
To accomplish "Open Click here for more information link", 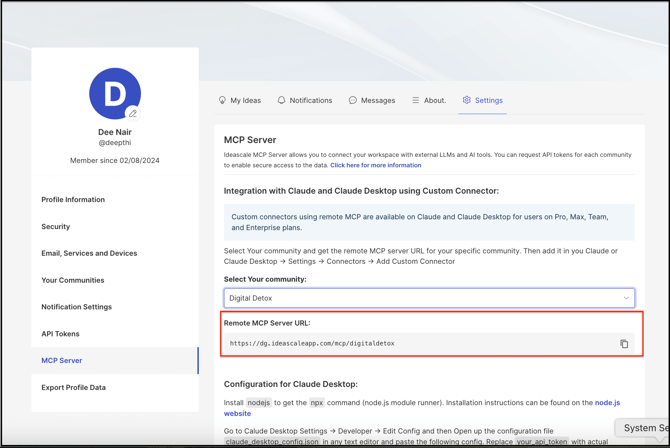I will (376, 165).
